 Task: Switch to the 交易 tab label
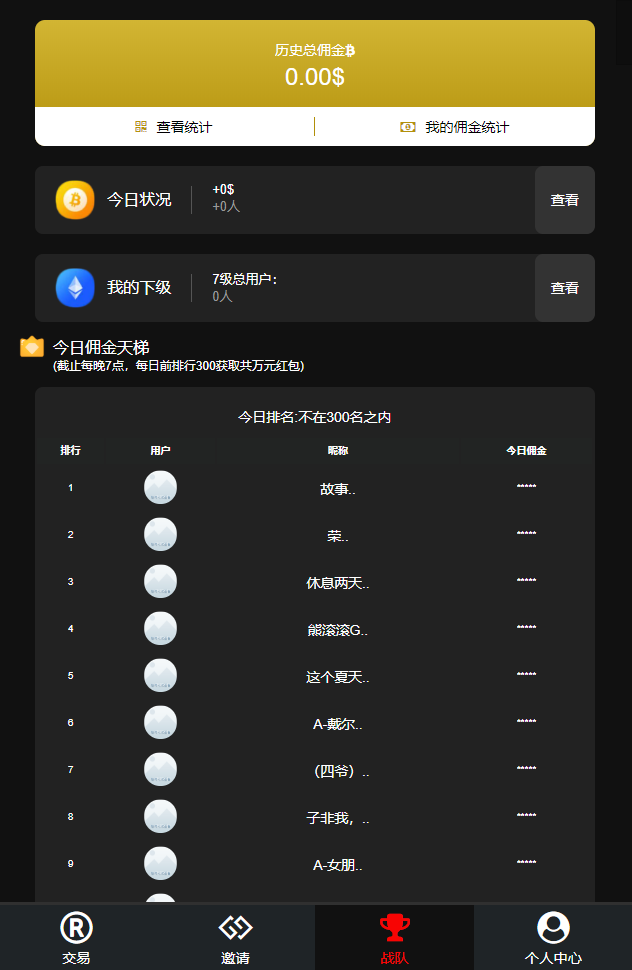(x=76, y=958)
